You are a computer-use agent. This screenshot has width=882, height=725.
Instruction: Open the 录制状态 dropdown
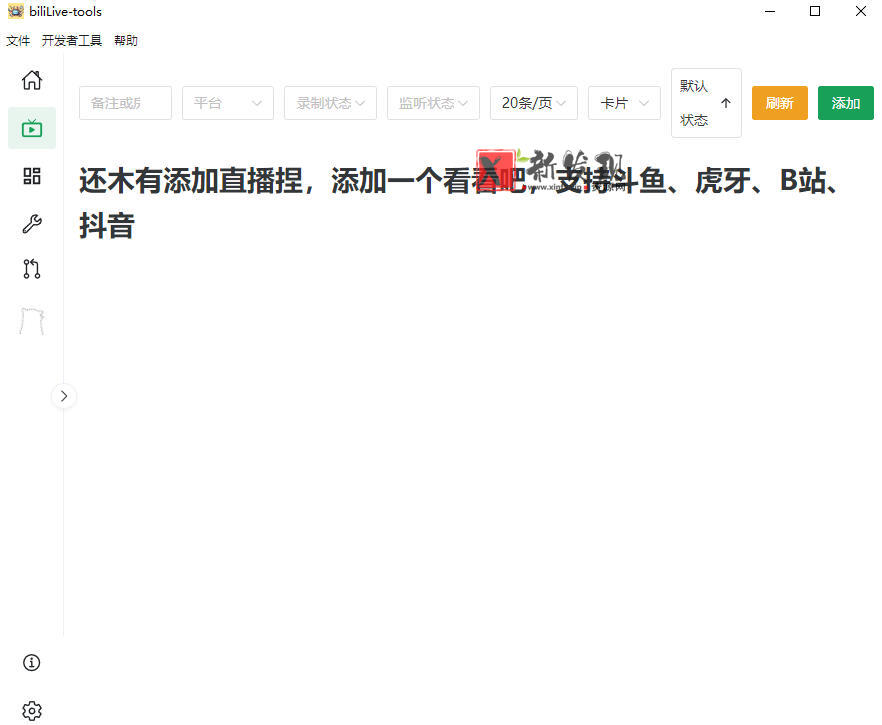[x=330, y=103]
